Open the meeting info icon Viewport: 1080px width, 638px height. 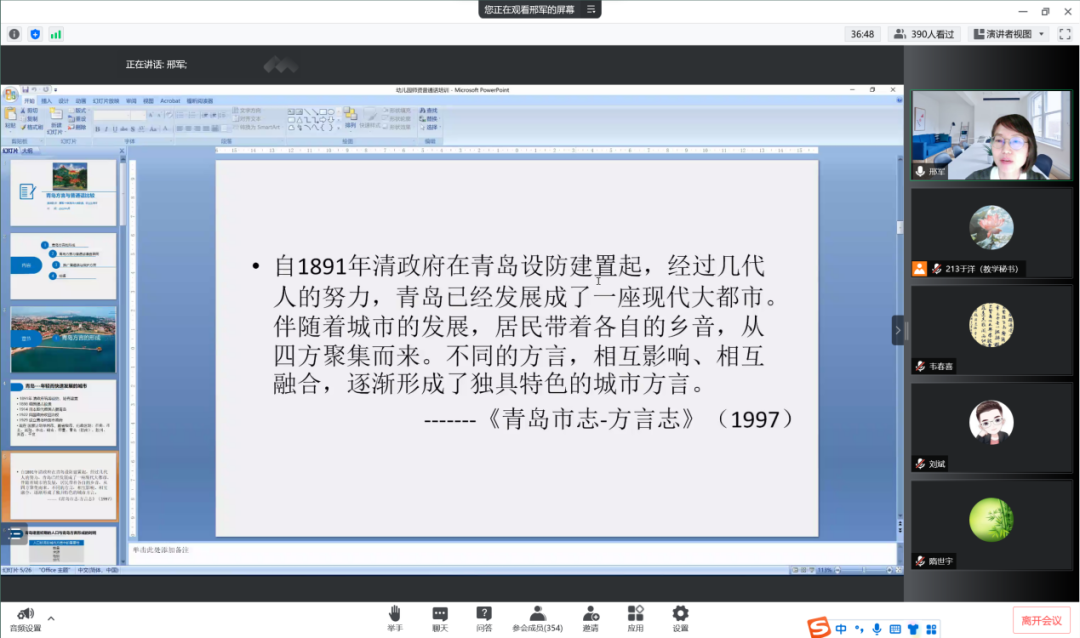14,34
